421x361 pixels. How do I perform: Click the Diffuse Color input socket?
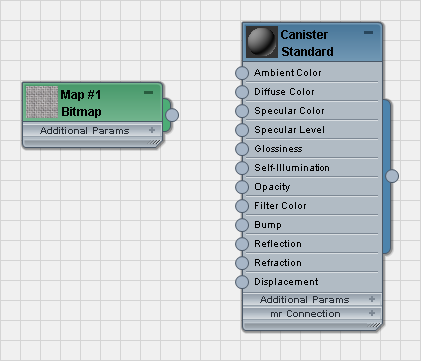(242, 92)
